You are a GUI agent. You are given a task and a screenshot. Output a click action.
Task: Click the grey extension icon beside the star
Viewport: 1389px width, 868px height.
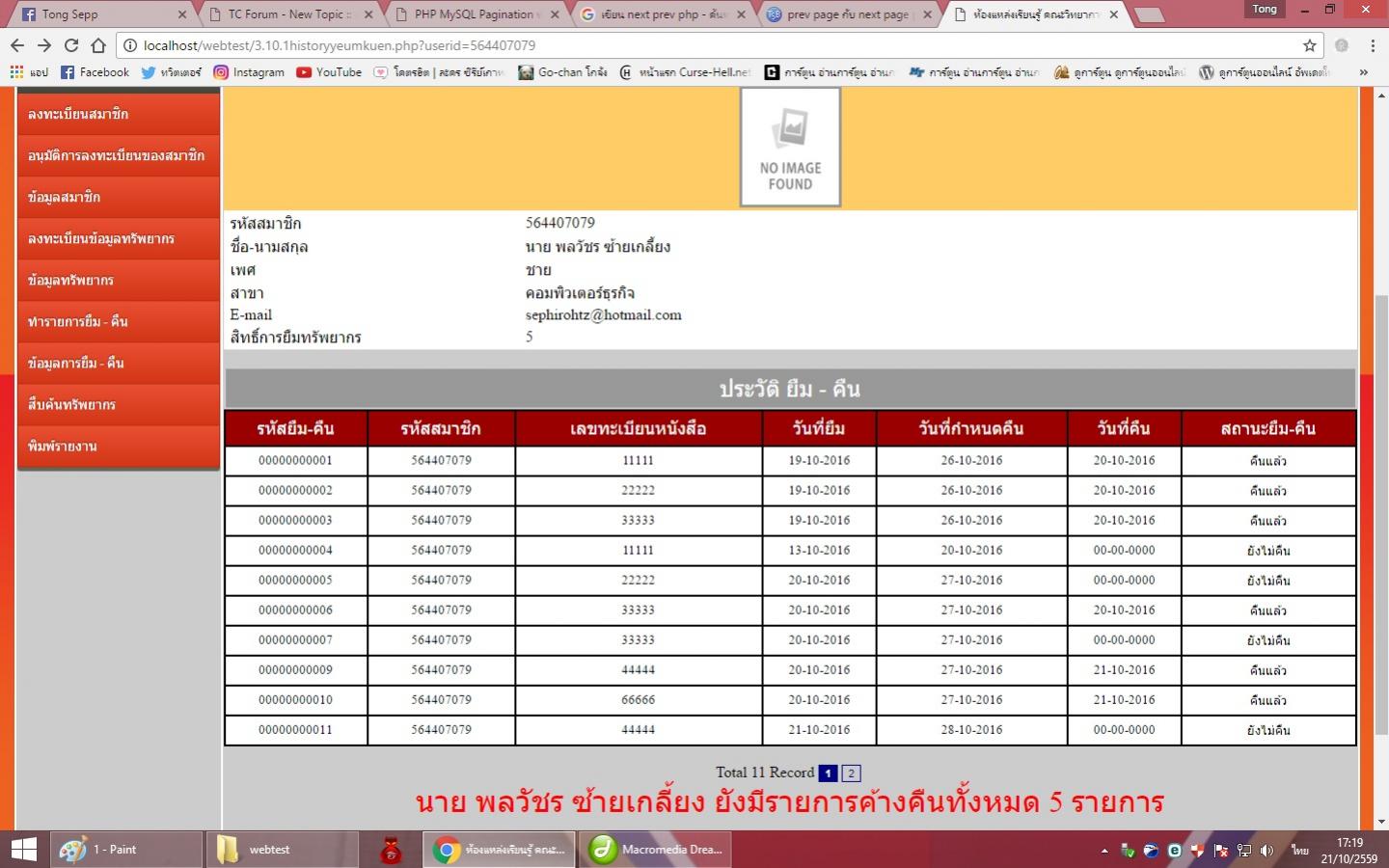[1341, 45]
